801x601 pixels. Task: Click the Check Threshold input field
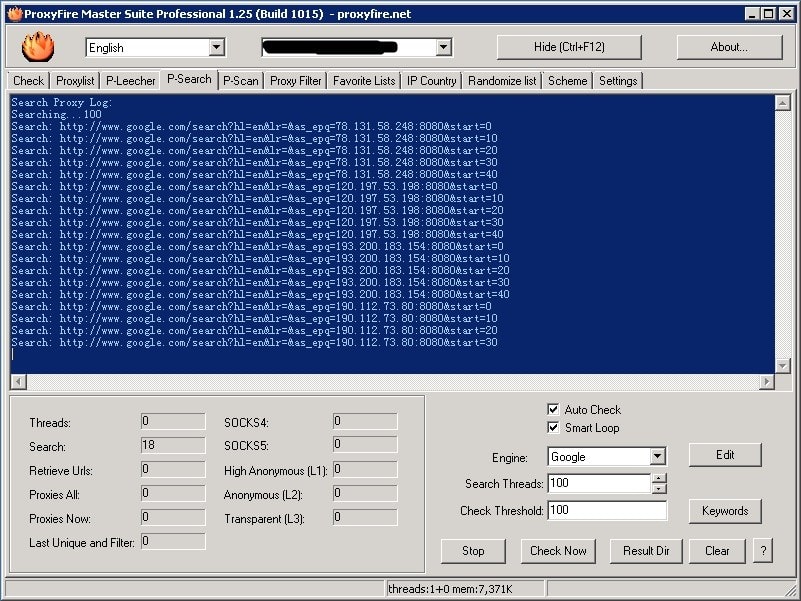point(607,511)
